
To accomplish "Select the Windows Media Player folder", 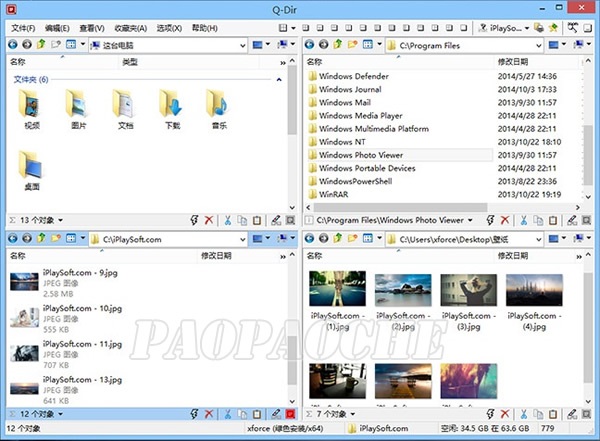I will 355,116.
